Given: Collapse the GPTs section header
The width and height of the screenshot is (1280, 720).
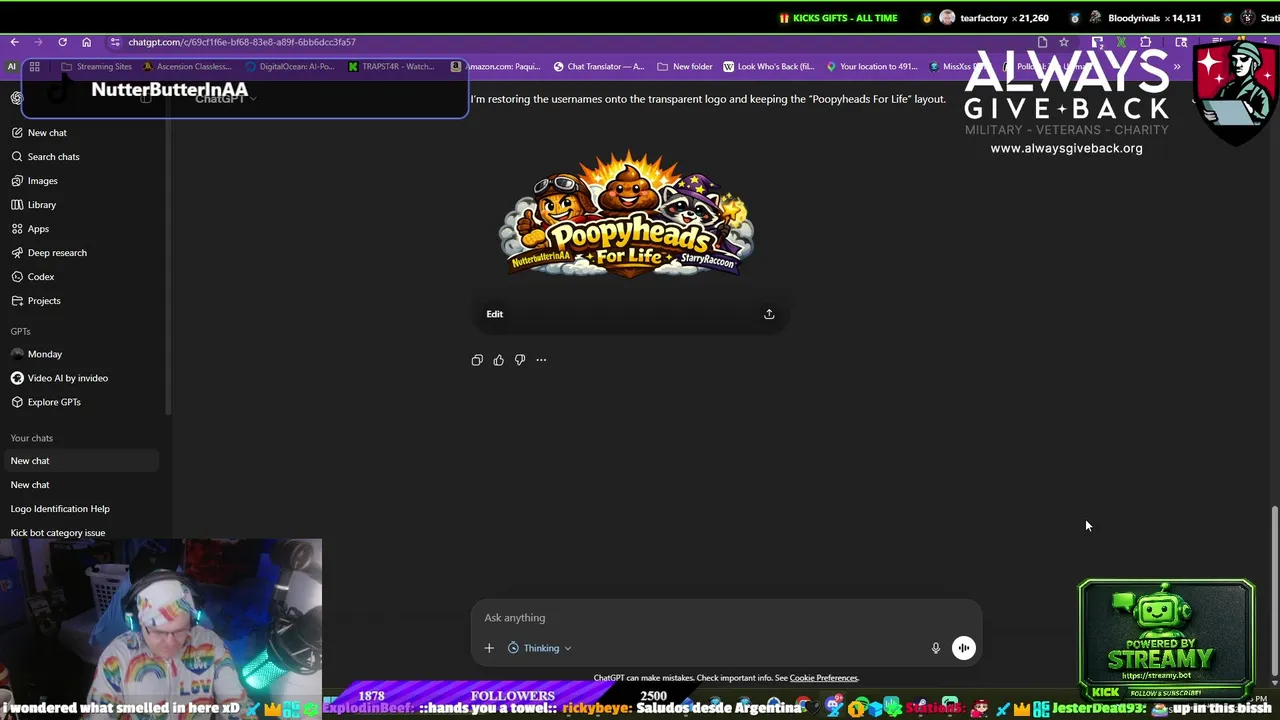Looking at the screenshot, I should pos(20,331).
